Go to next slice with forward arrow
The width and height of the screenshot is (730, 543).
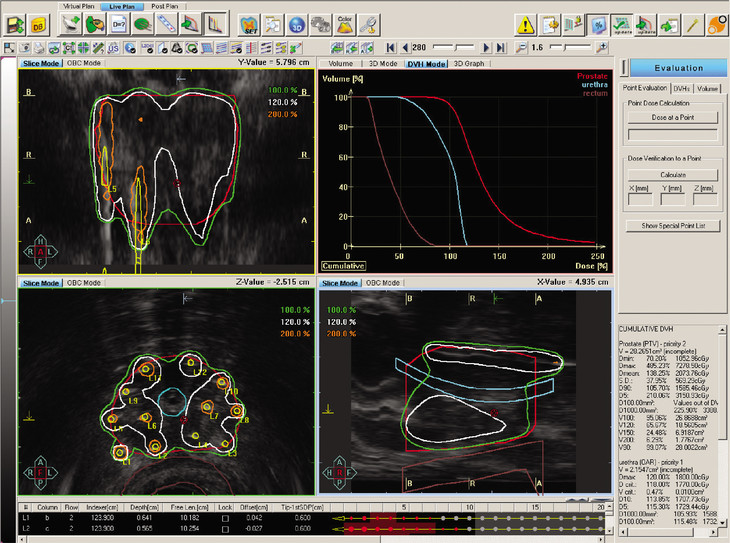(x=485, y=47)
